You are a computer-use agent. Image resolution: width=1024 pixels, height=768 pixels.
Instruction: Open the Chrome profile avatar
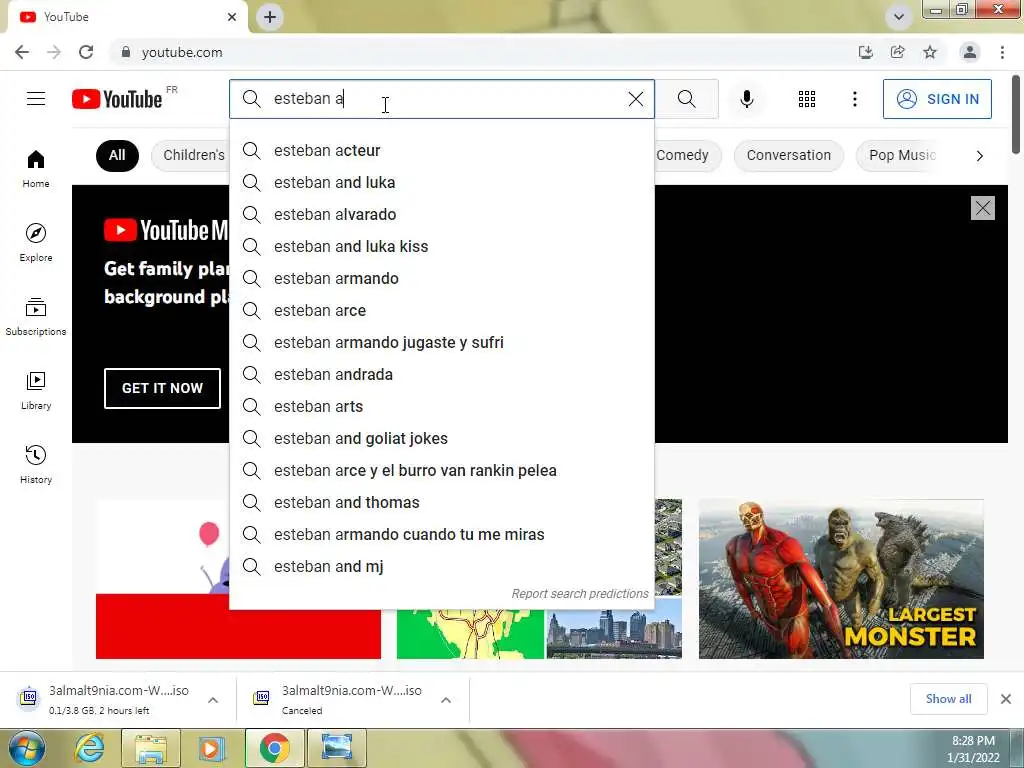[x=970, y=52]
